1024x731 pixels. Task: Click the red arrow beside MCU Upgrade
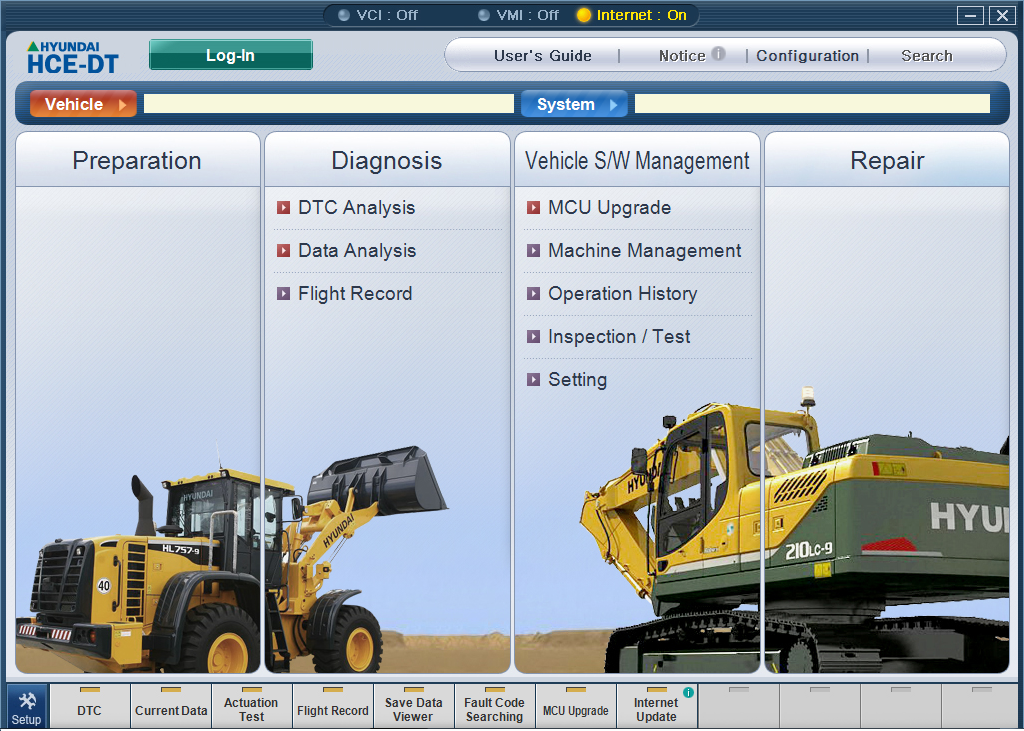533,208
